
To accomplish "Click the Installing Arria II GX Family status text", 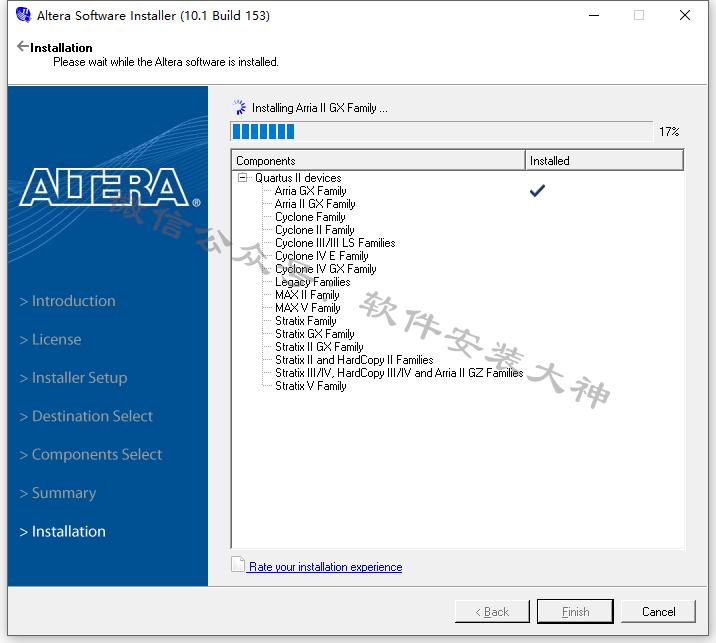I will [320, 108].
